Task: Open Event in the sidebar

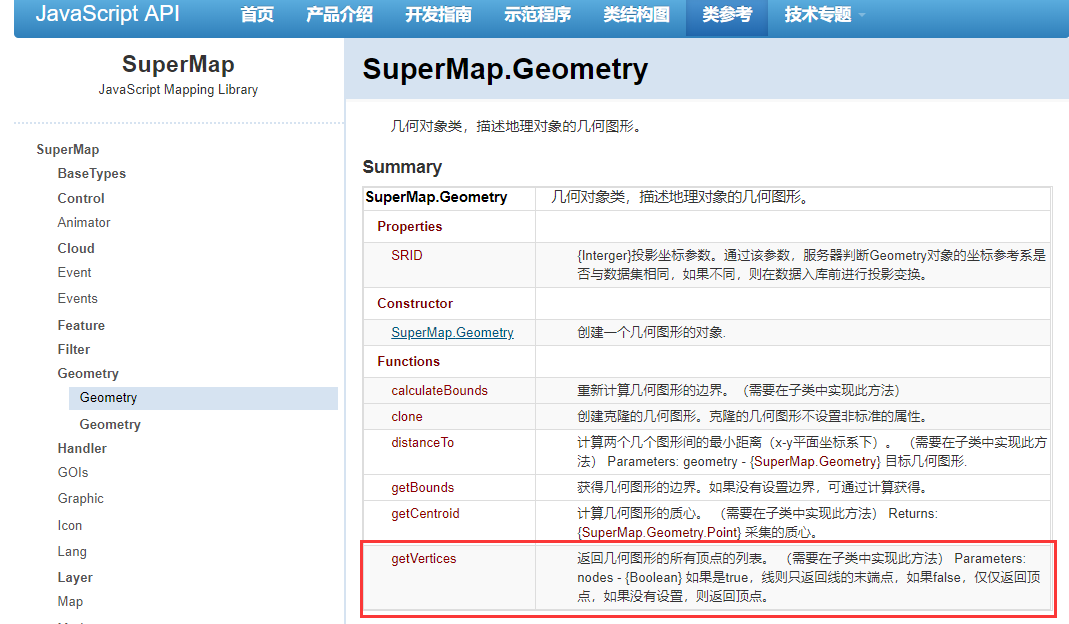Action: point(74,273)
